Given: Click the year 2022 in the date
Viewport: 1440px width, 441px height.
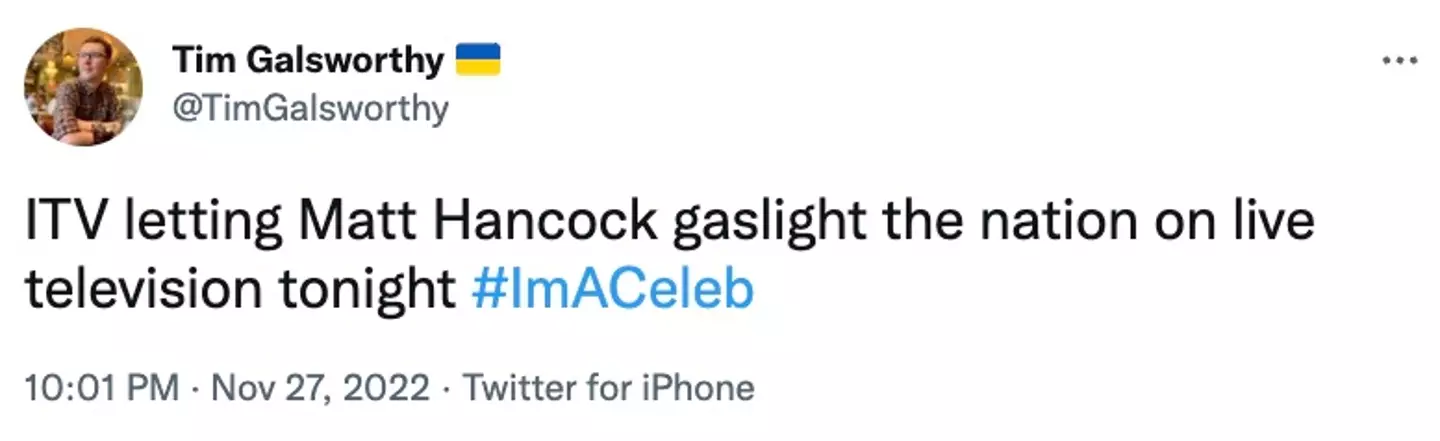Looking at the screenshot, I should click(391, 386).
